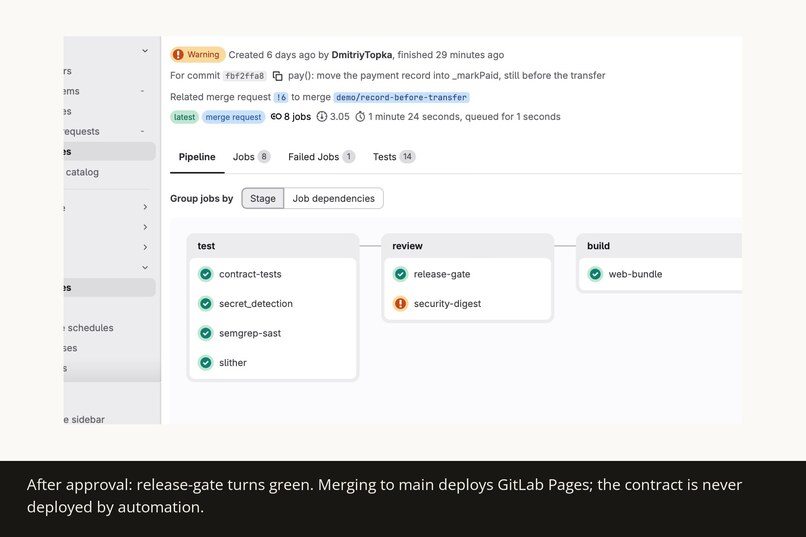Click the 3.05 compute value
The image size is (806, 537).
340,117
